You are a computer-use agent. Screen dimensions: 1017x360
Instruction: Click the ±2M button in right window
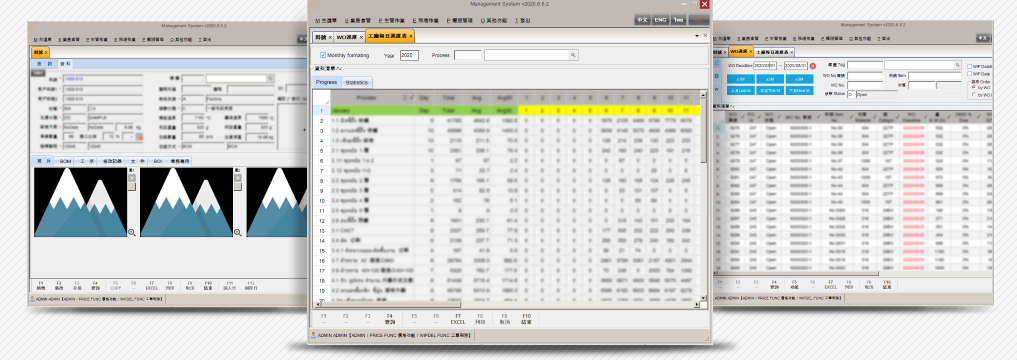pyautogui.click(x=770, y=79)
